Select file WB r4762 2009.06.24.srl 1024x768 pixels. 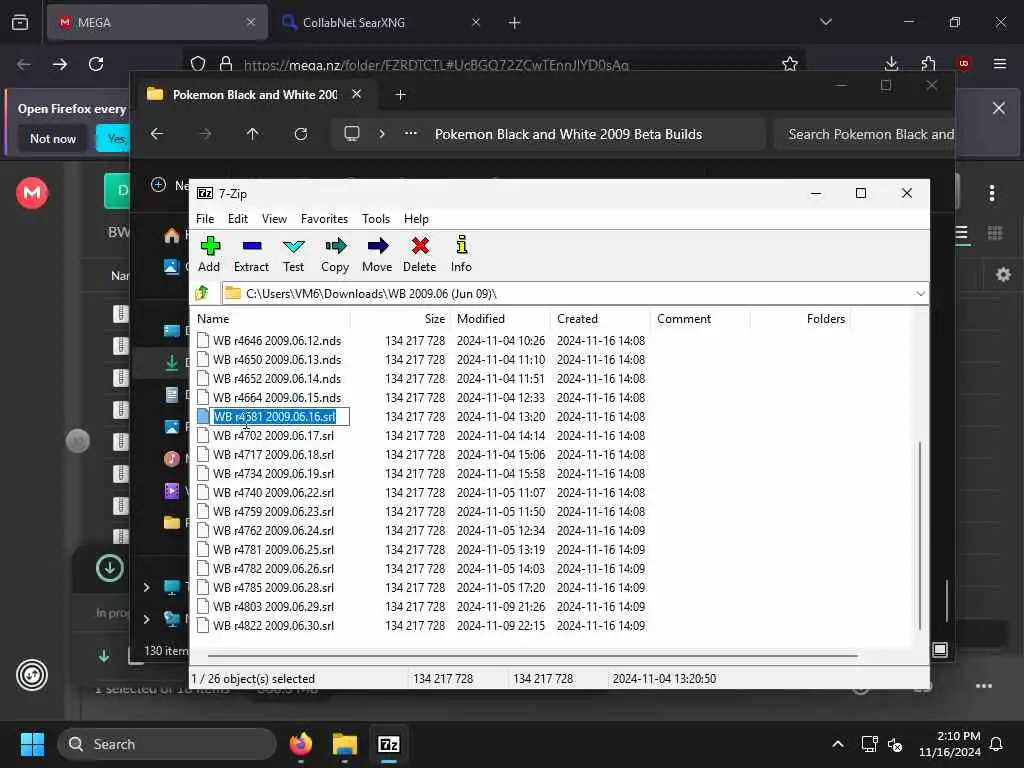coord(273,530)
